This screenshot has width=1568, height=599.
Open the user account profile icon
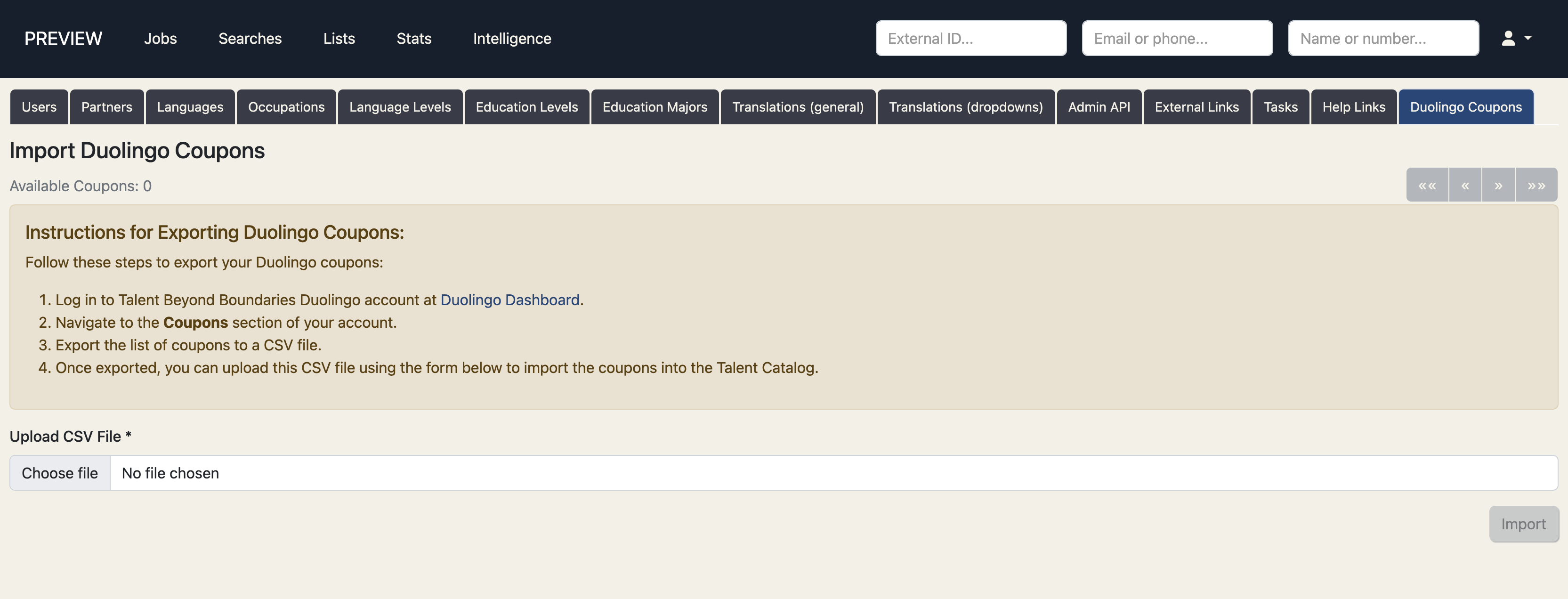1508,38
